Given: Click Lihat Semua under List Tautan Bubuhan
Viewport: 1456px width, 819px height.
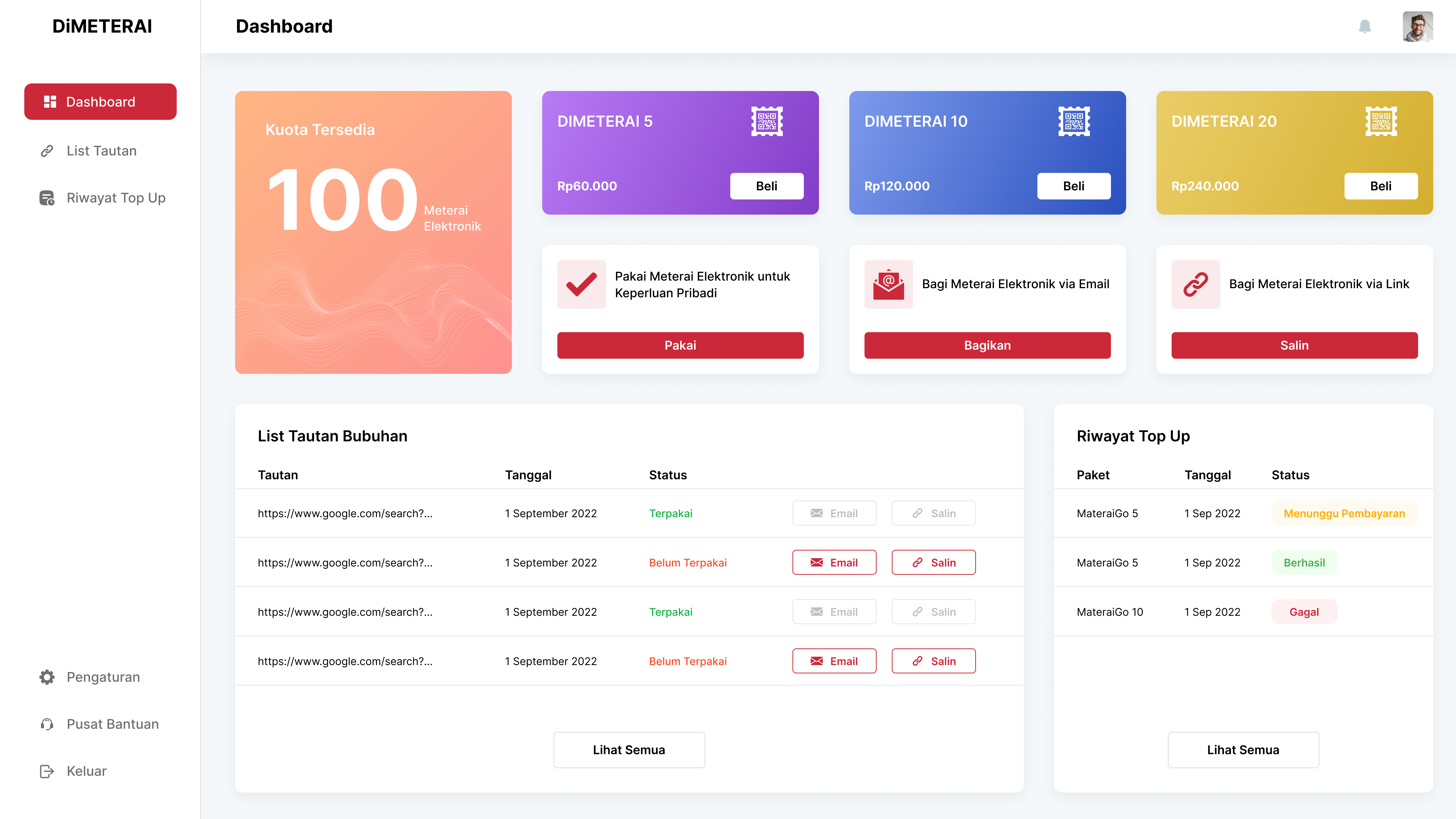Looking at the screenshot, I should (628, 749).
